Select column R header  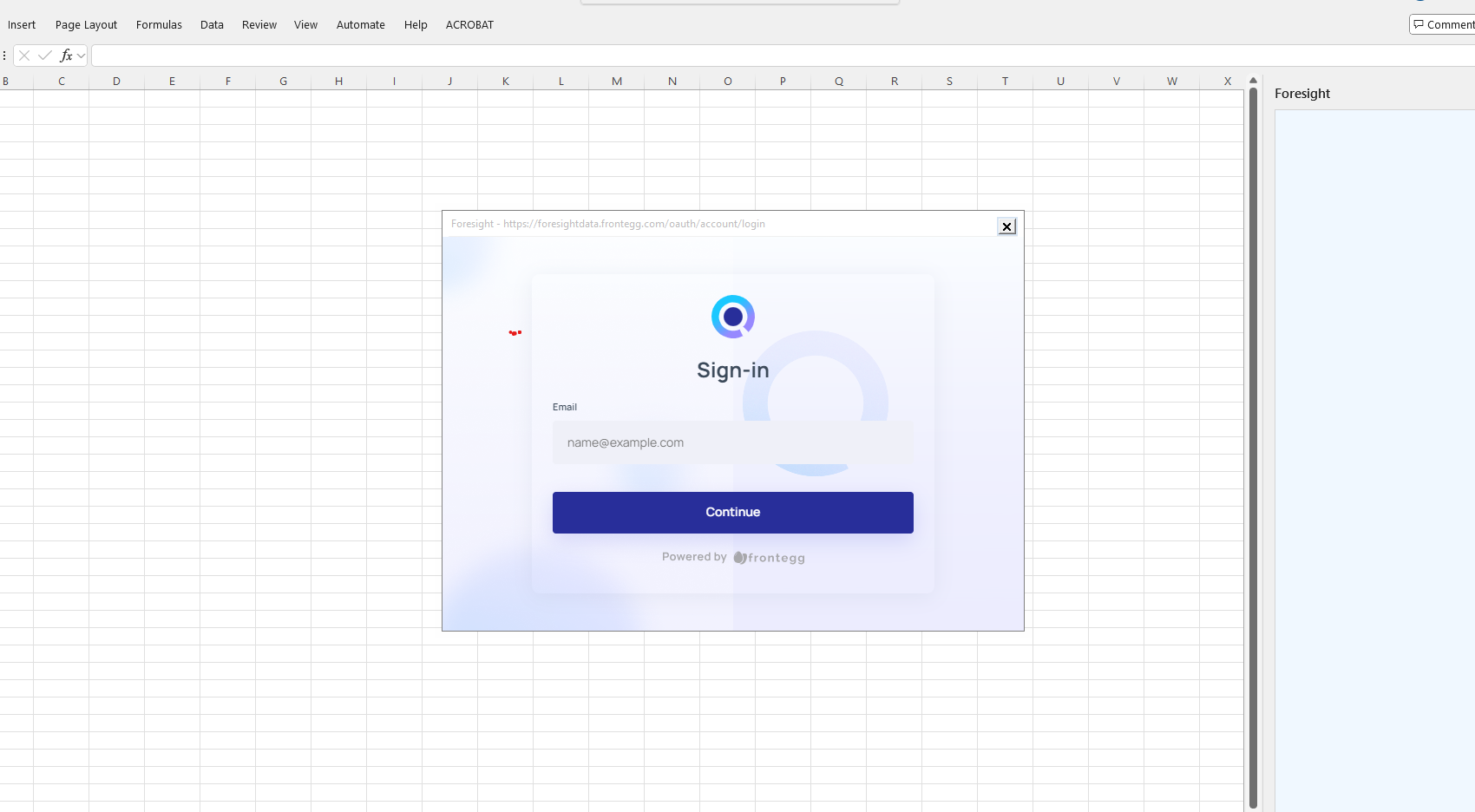pos(895,81)
